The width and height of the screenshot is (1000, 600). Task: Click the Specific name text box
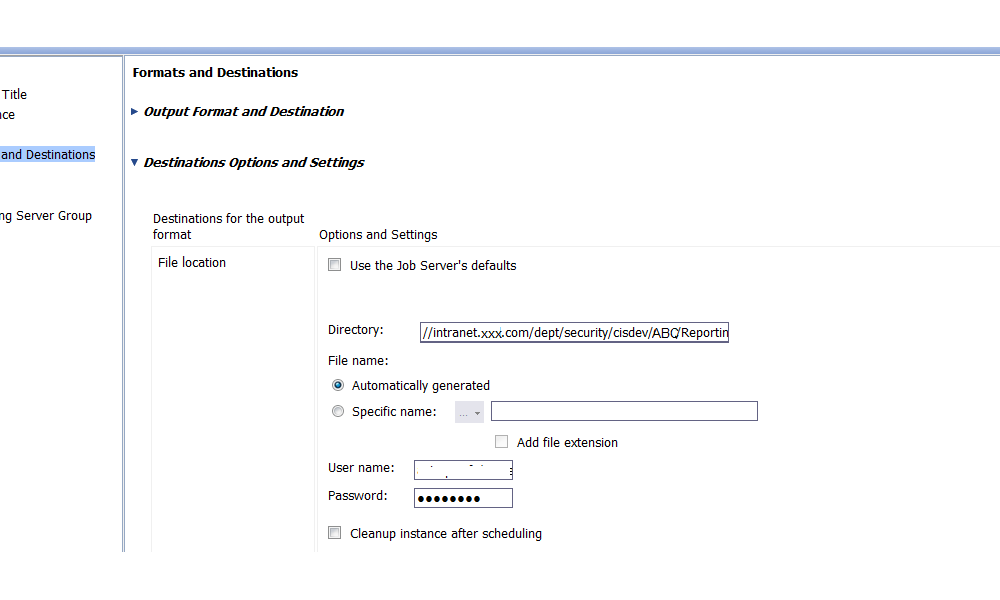point(624,411)
